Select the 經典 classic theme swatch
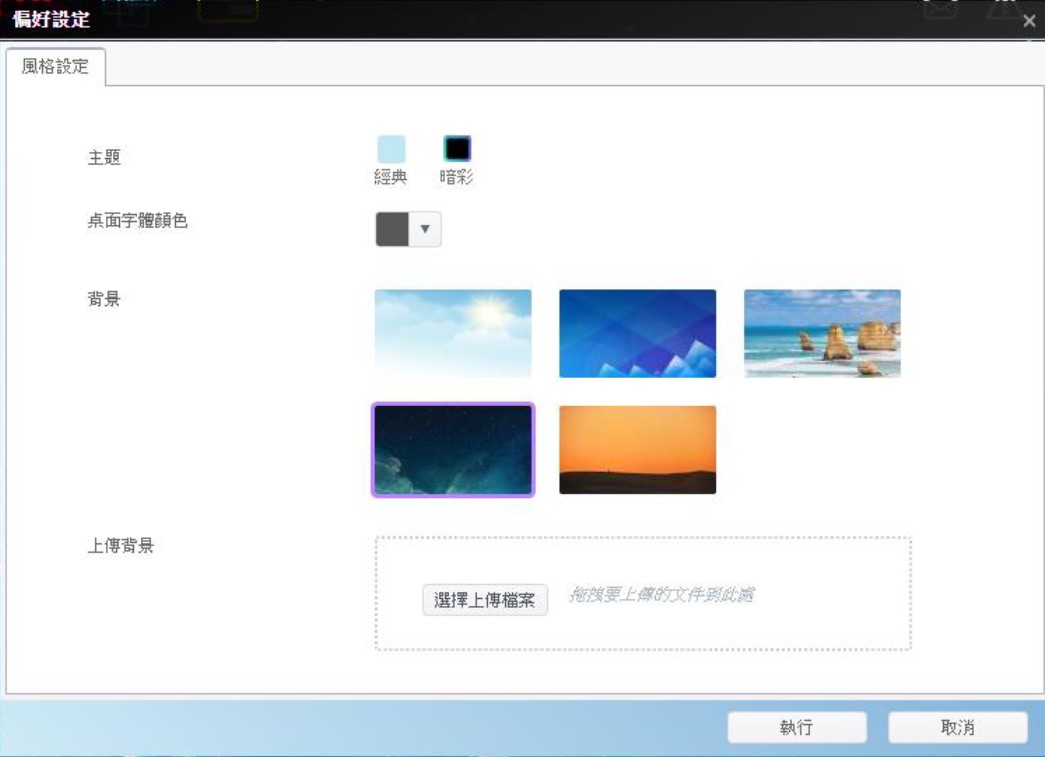Image resolution: width=1045 pixels, height=757 pixels. [391, 149]
